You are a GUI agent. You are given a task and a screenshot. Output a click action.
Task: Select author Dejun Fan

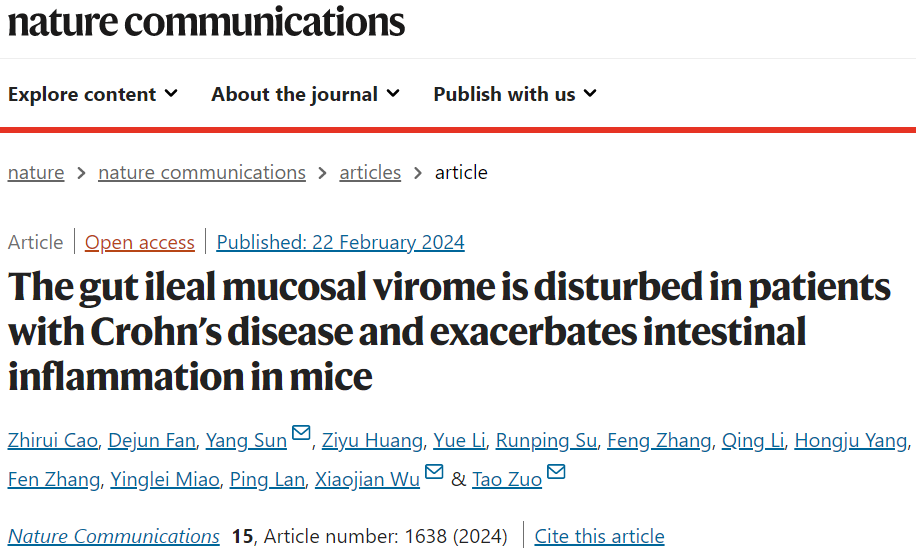coord(152,440)
